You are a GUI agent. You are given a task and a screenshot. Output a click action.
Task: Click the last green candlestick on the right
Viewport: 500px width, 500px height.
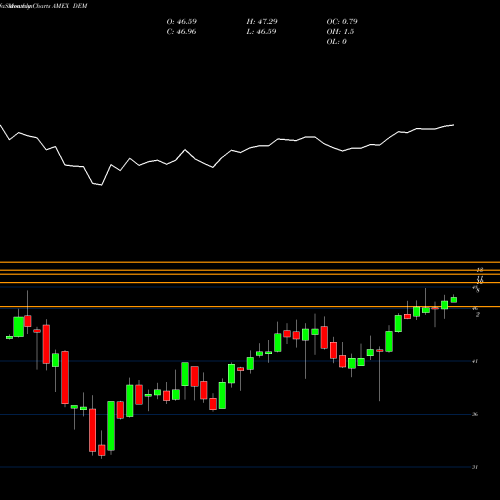[x=454, y=299]
